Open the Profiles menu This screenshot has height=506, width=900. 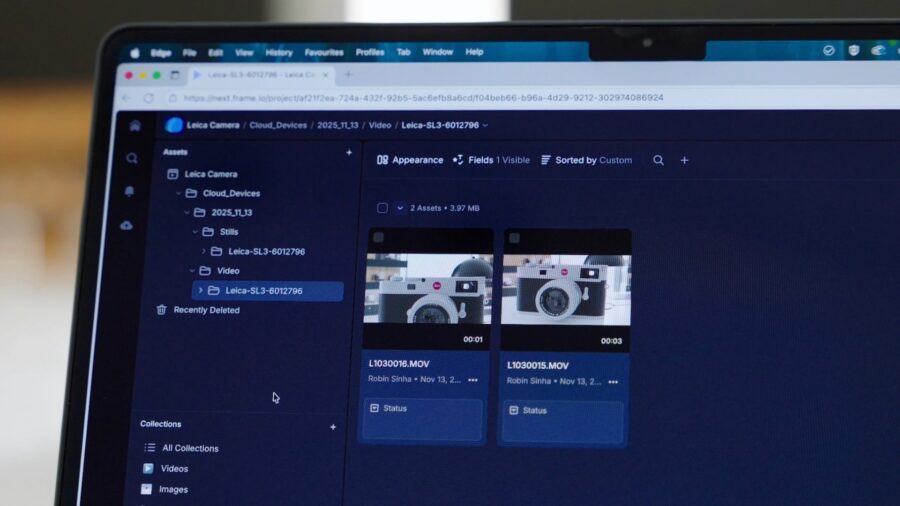[370, 52]
